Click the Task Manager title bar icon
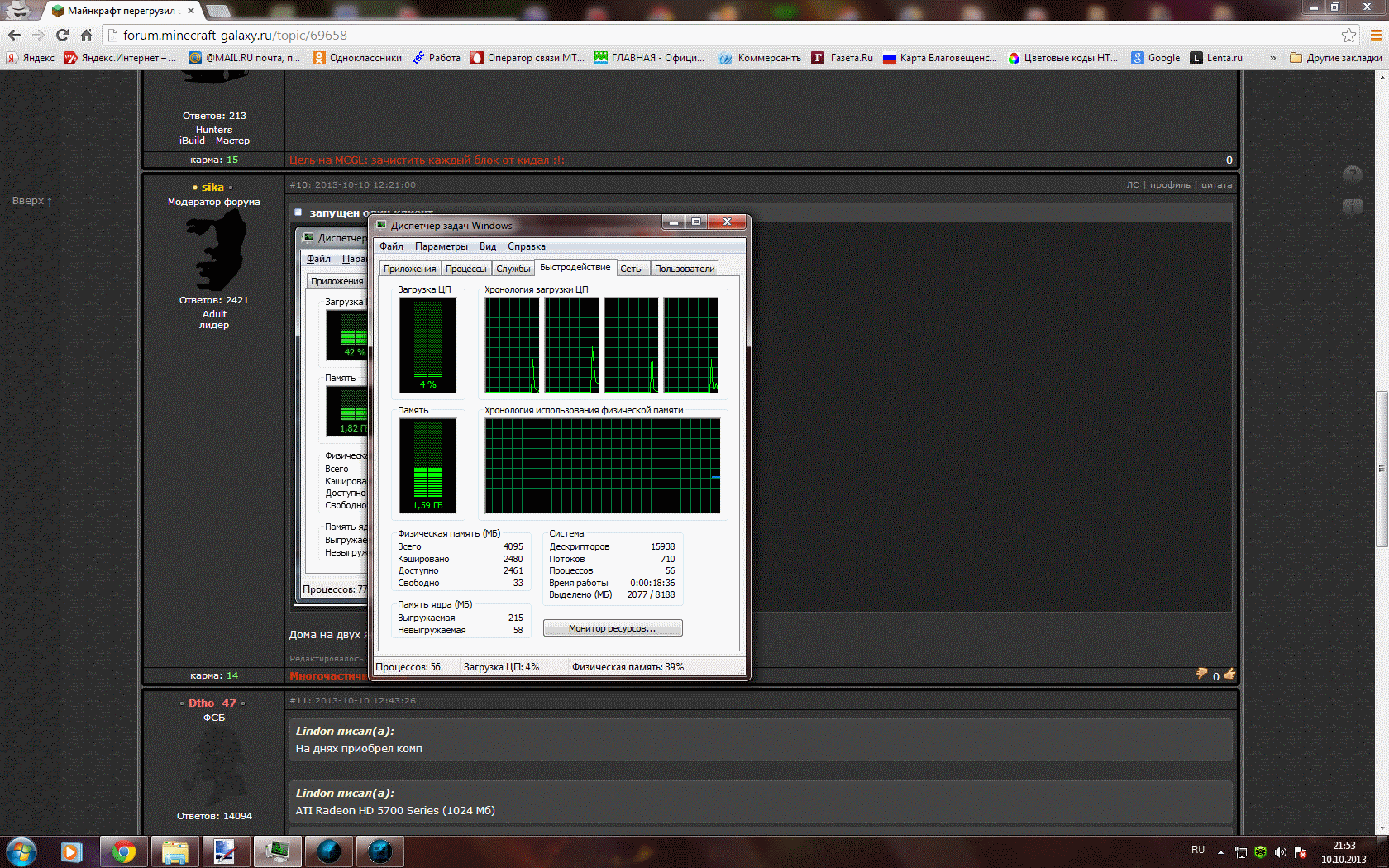This screenshot has height=868, width=1389. [381, 225]
